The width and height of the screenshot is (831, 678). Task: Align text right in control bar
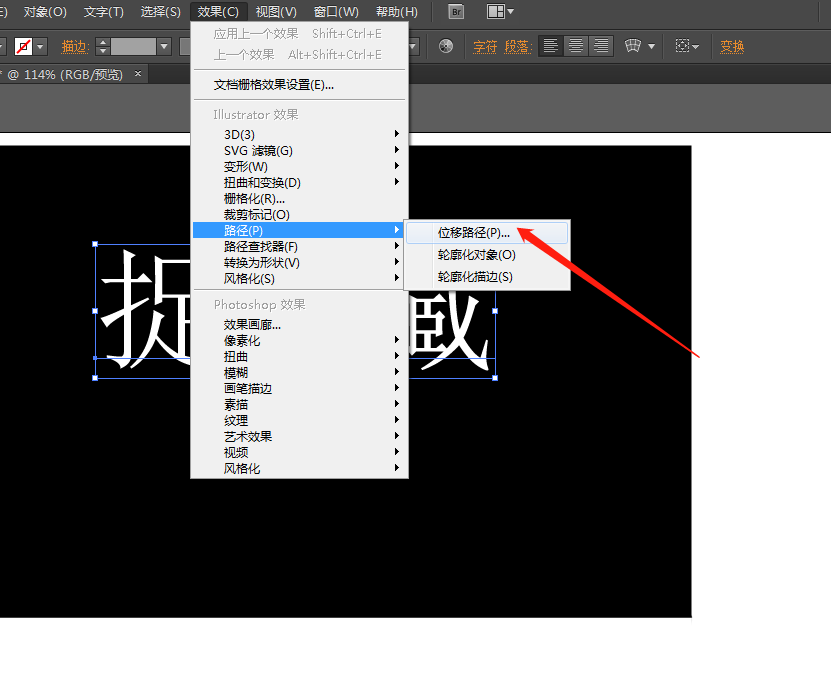point(600,46)
